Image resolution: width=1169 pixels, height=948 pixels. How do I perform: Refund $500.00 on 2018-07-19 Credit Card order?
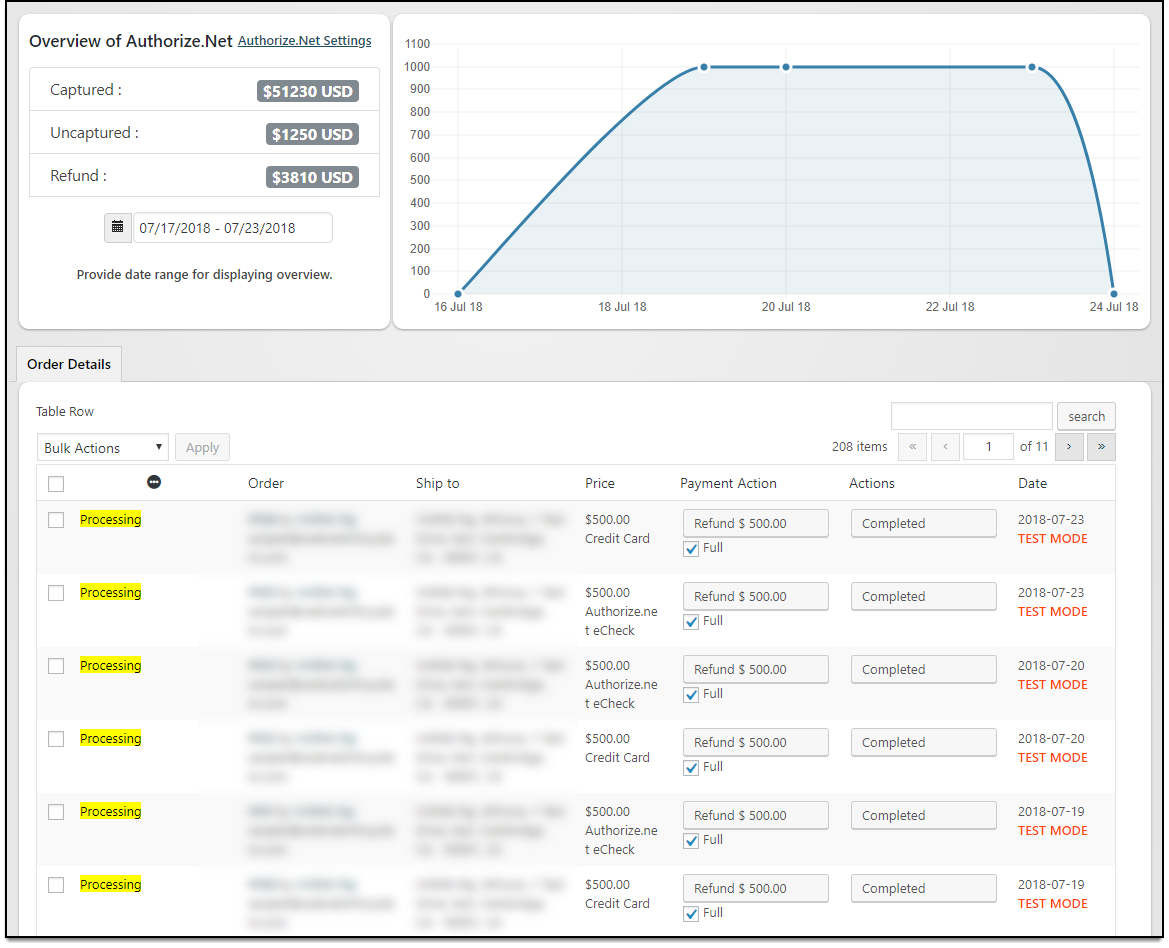[x=755, y=888]
